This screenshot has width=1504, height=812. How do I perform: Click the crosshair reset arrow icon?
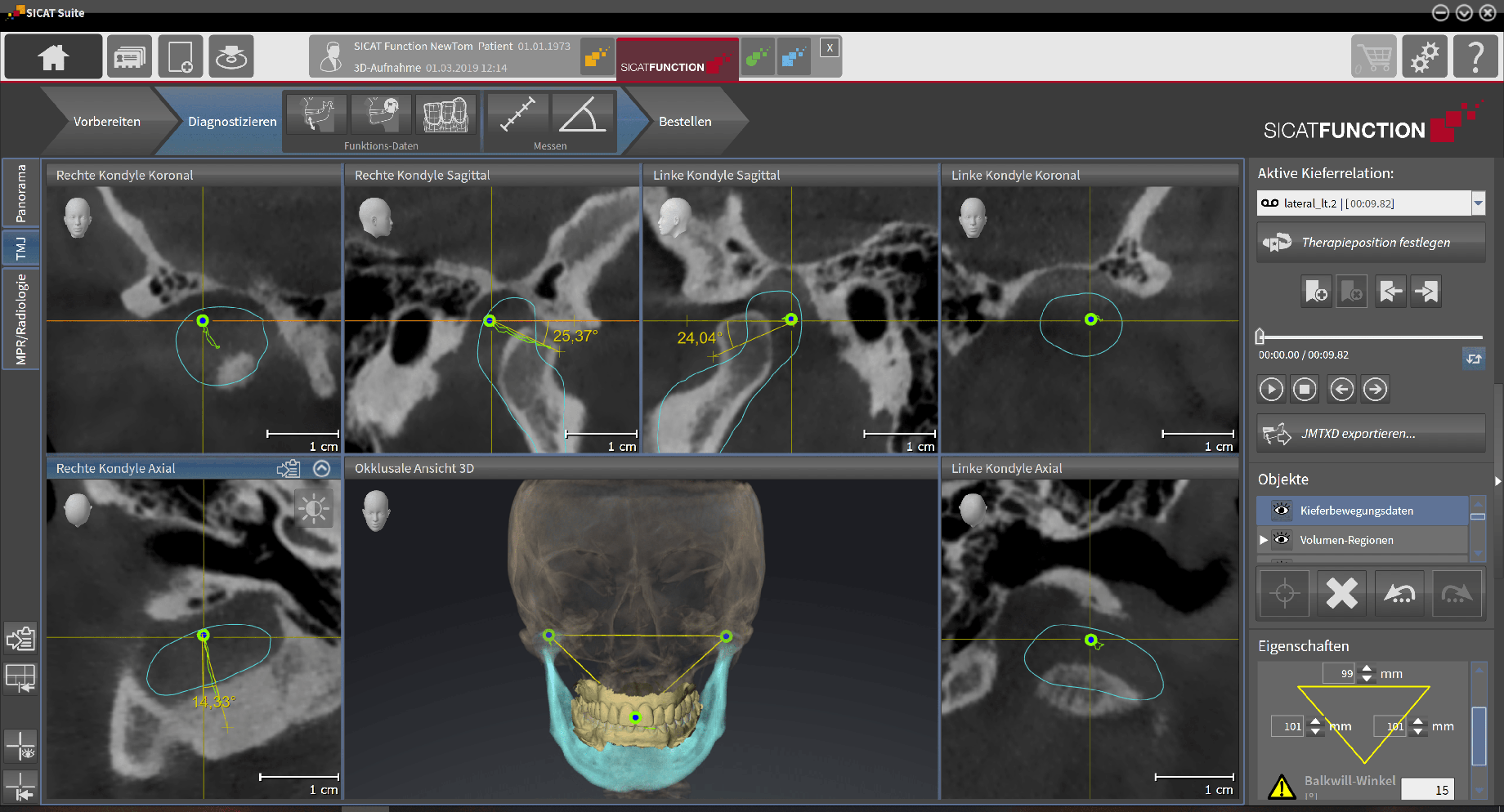coord(20,786)
